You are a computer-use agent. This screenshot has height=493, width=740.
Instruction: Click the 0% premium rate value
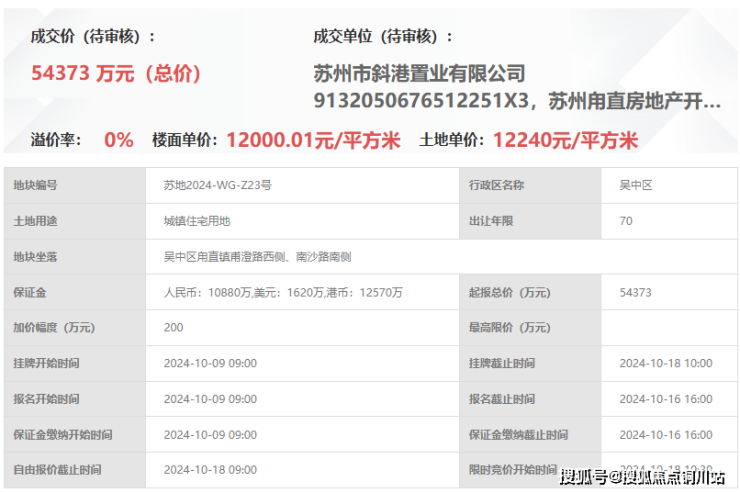[x=118, y=140]
